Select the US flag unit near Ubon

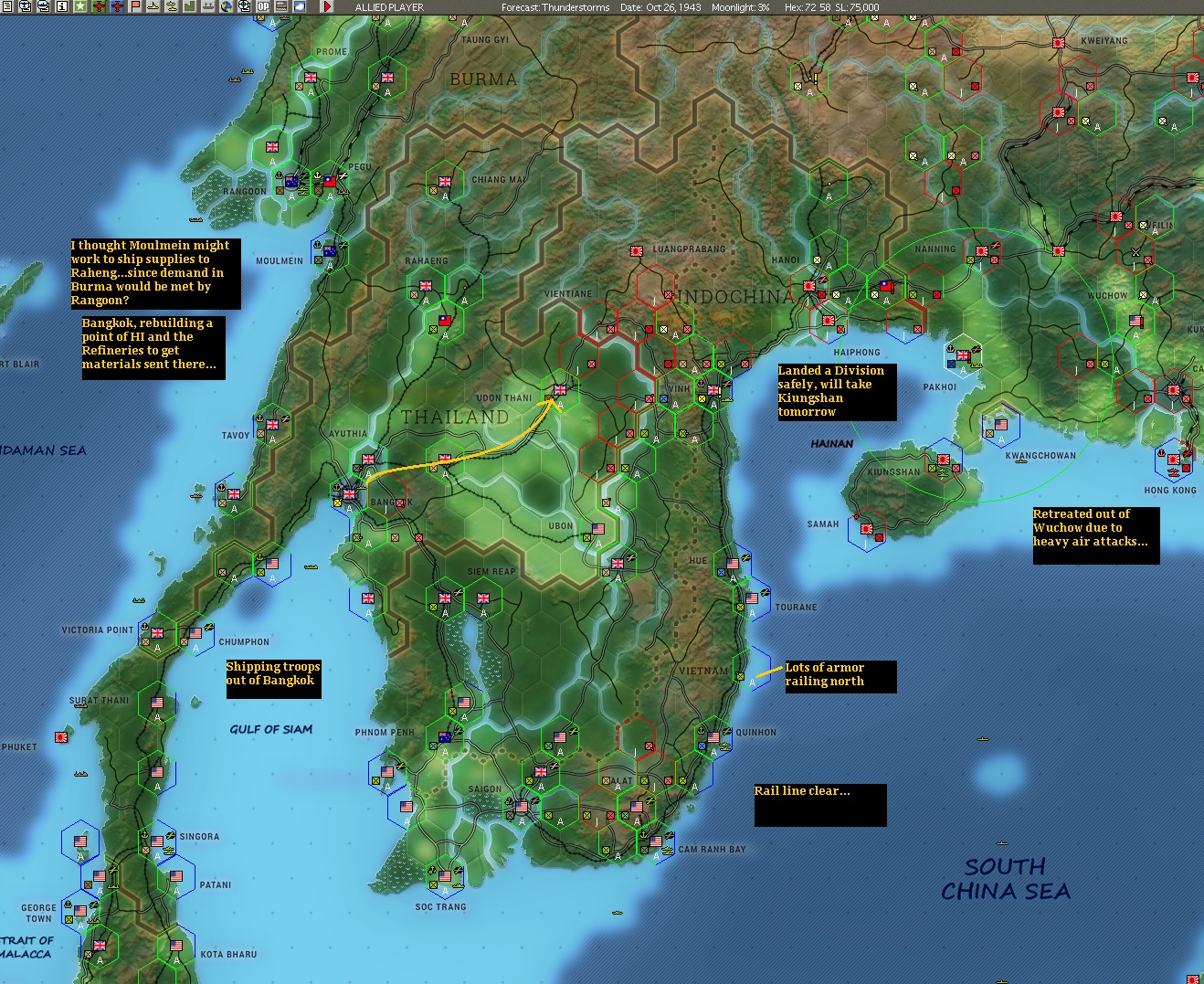click(x=598, y=529)
